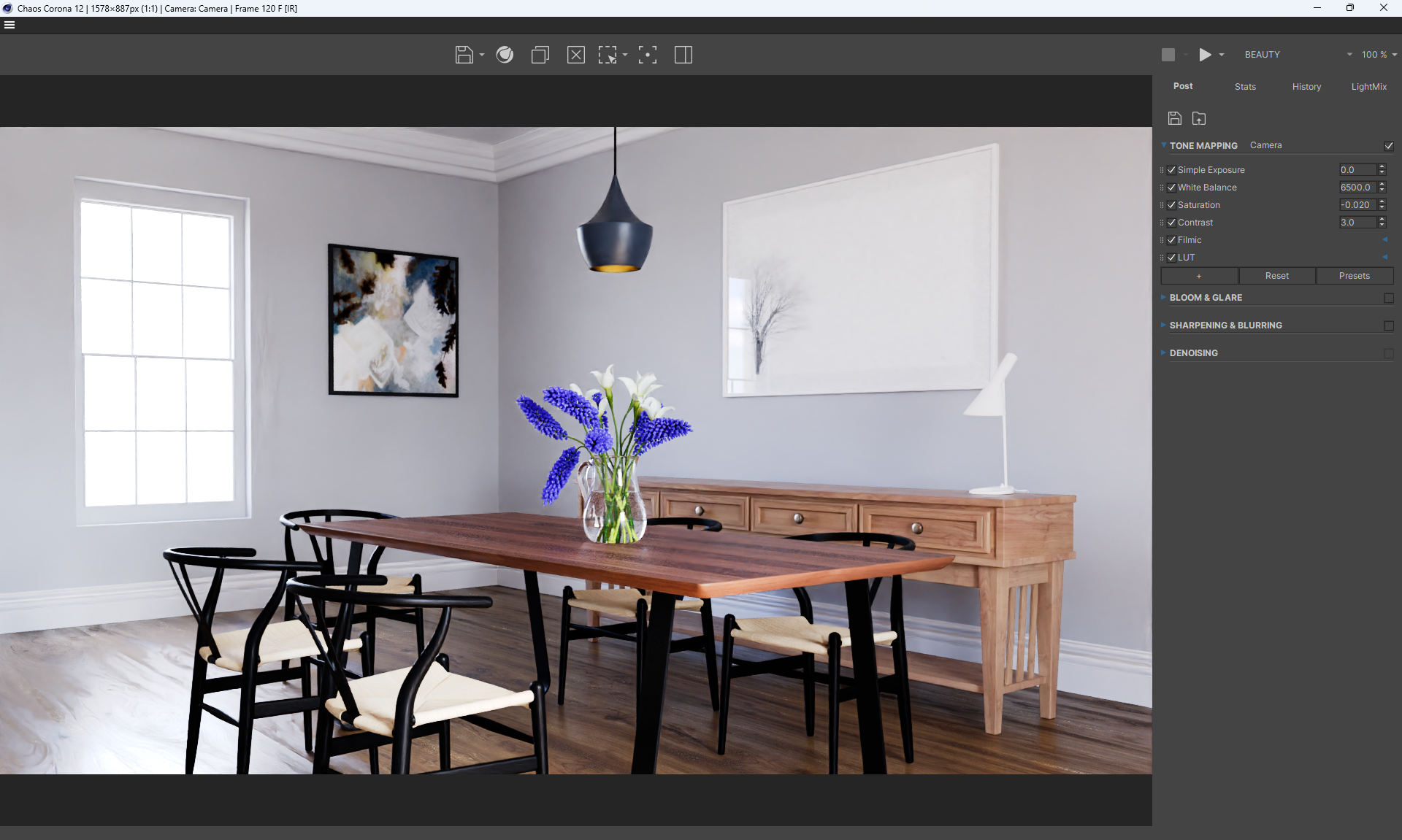
Task: Activate the render region selection tool
Action: [x=608, y=55]
